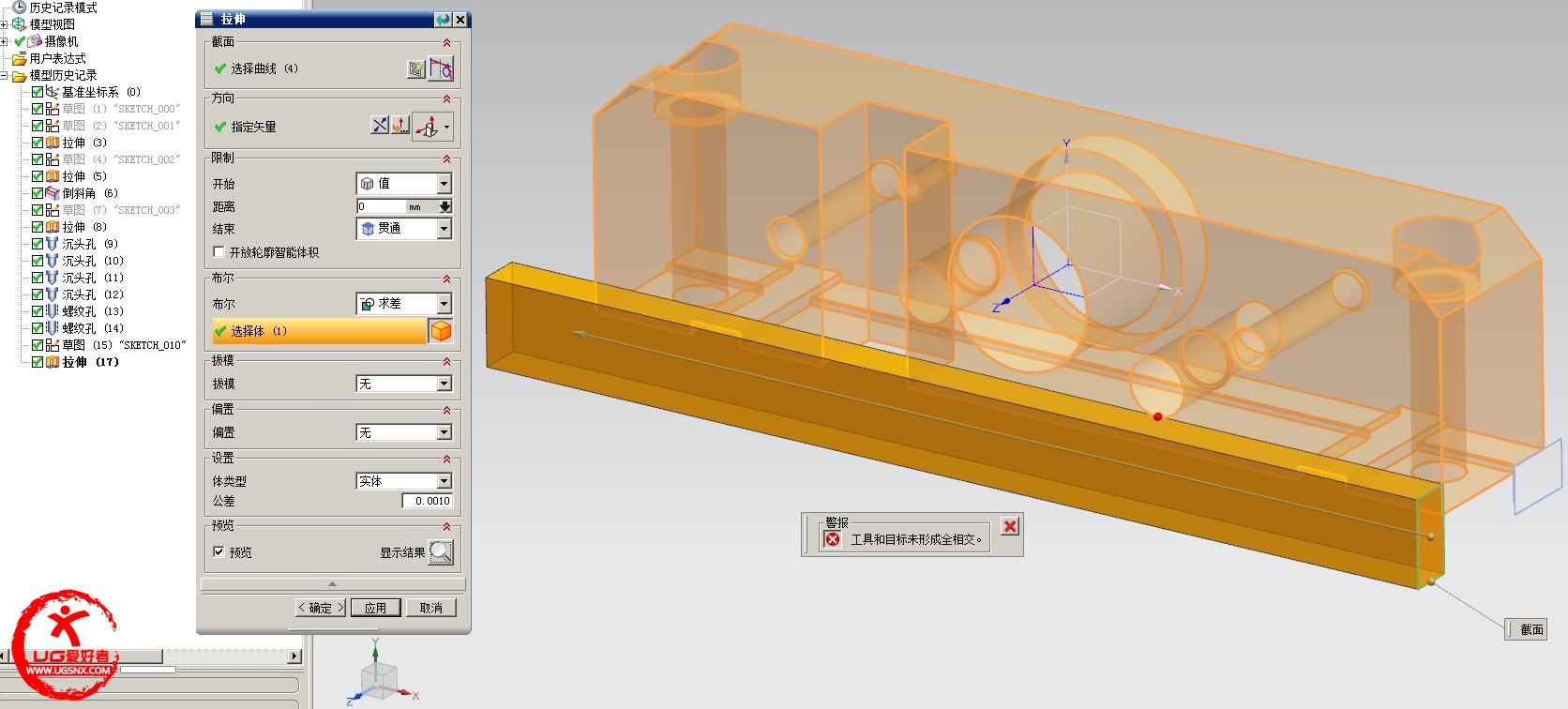Expand the 模型视图 tree node
Viewport: 1568px width, 709px height.
(5, 24)
